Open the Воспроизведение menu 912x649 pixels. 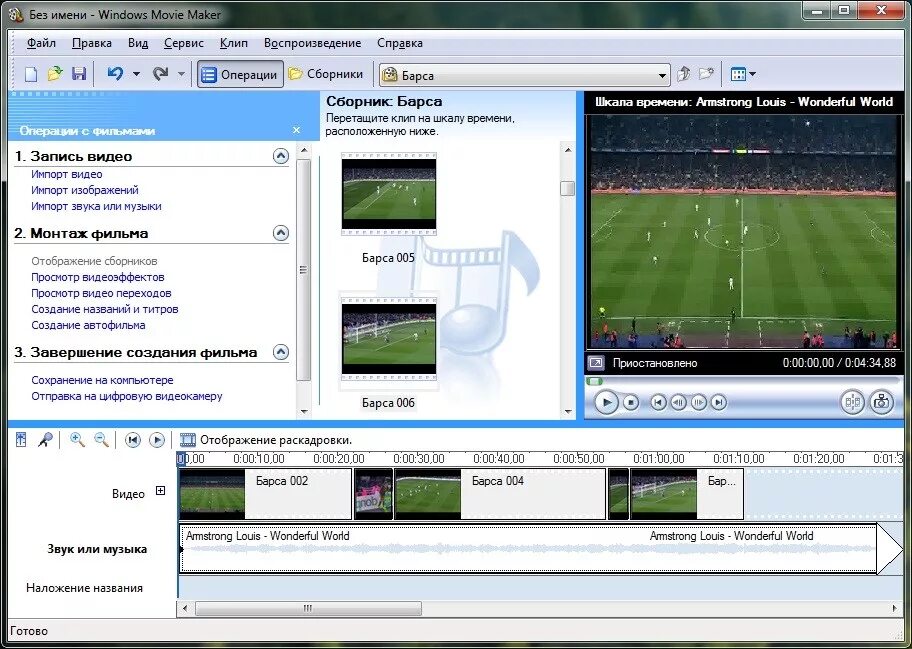[x=312, y=43]
